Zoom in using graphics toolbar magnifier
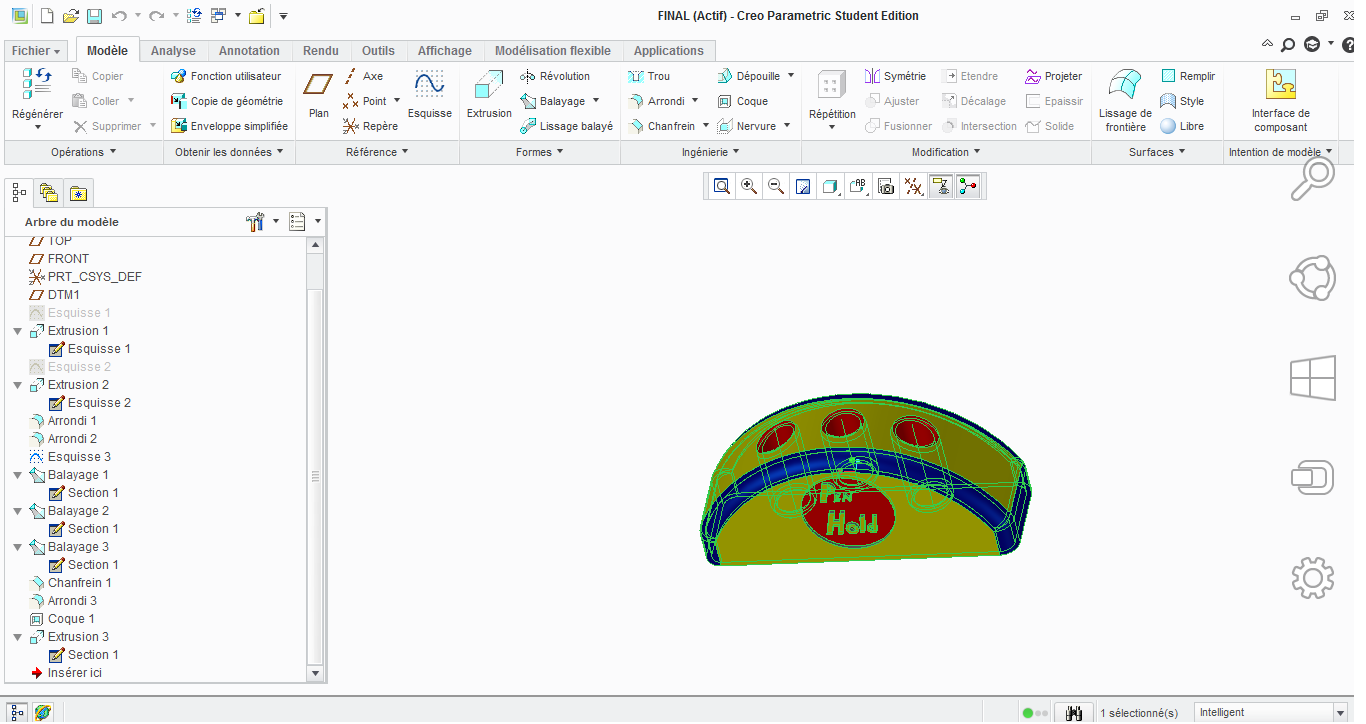Image resolution: width=1366 pixels, height=724 pixels. [748, 186]
